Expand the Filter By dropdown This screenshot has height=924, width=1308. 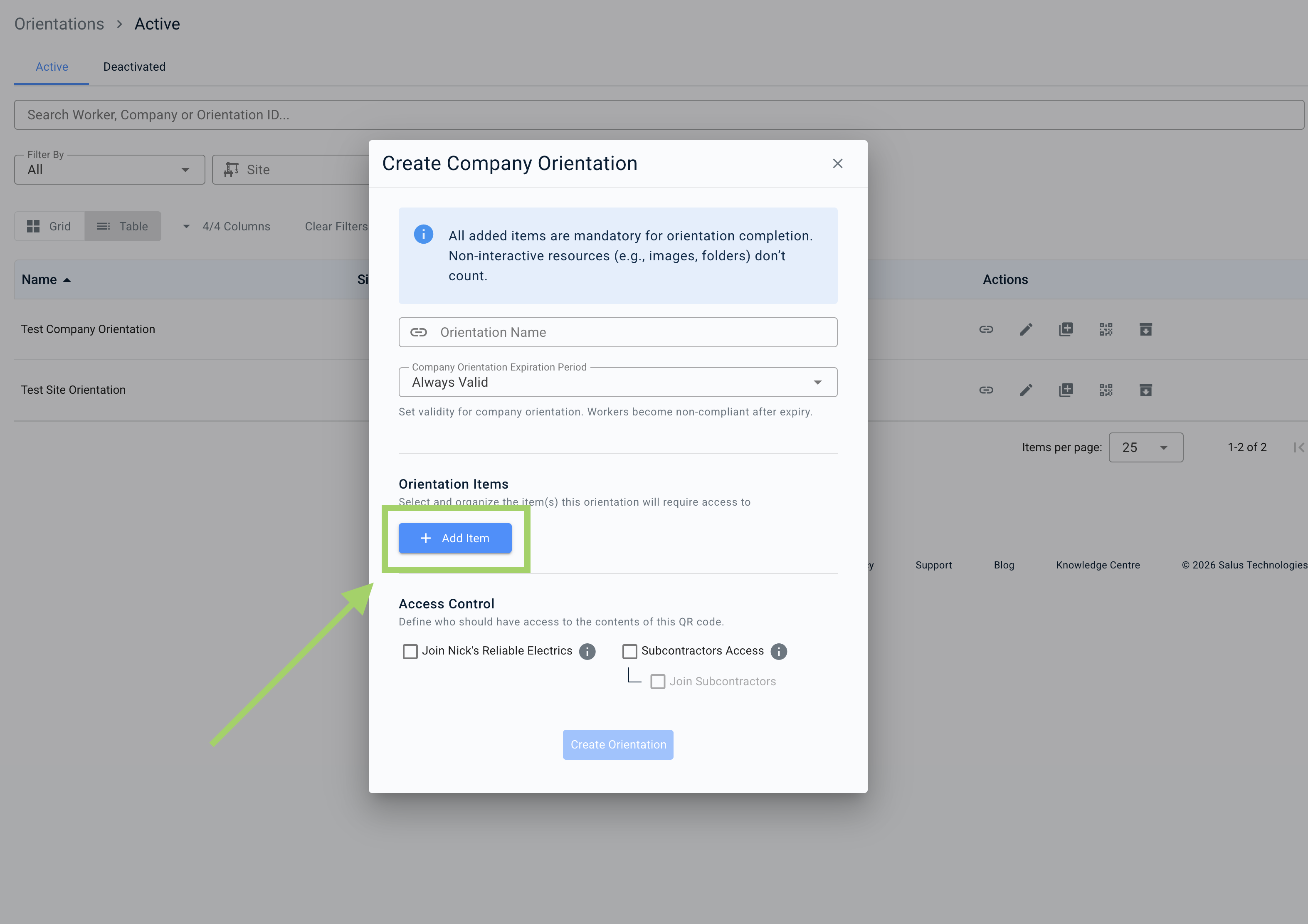click(109, 170)
